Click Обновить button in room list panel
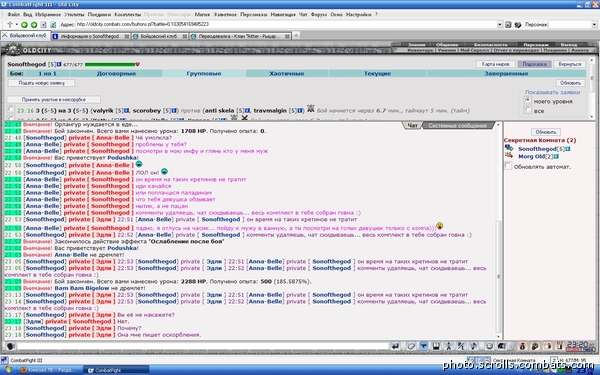The width and height of the screenshot is (600, 375). pos(546,132)
